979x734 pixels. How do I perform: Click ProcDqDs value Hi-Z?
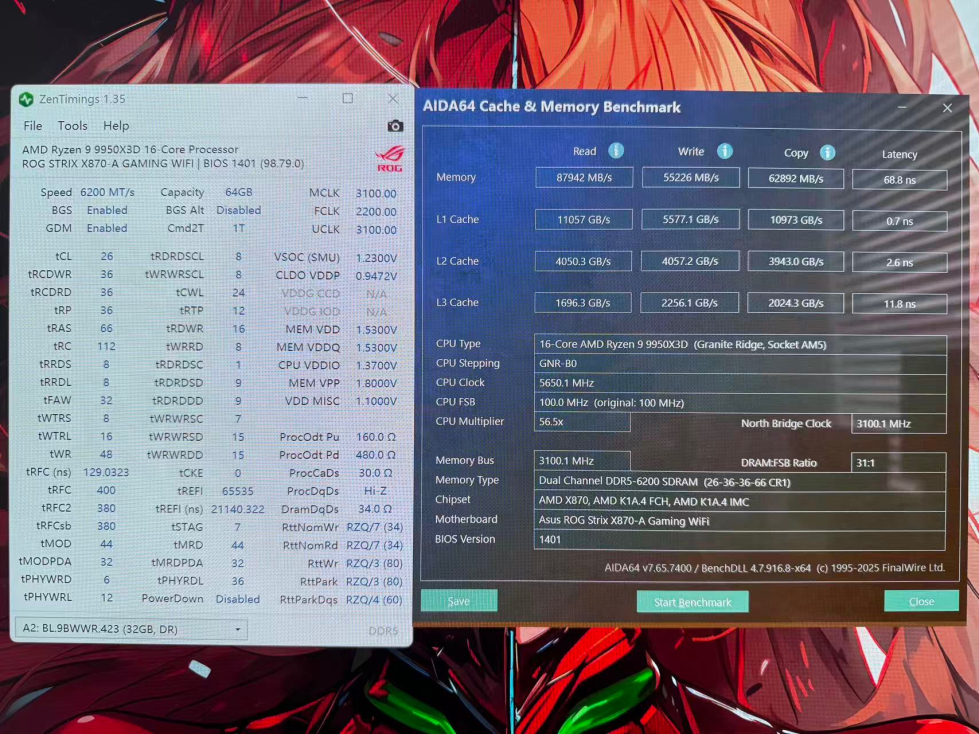[x=375, y=491]
